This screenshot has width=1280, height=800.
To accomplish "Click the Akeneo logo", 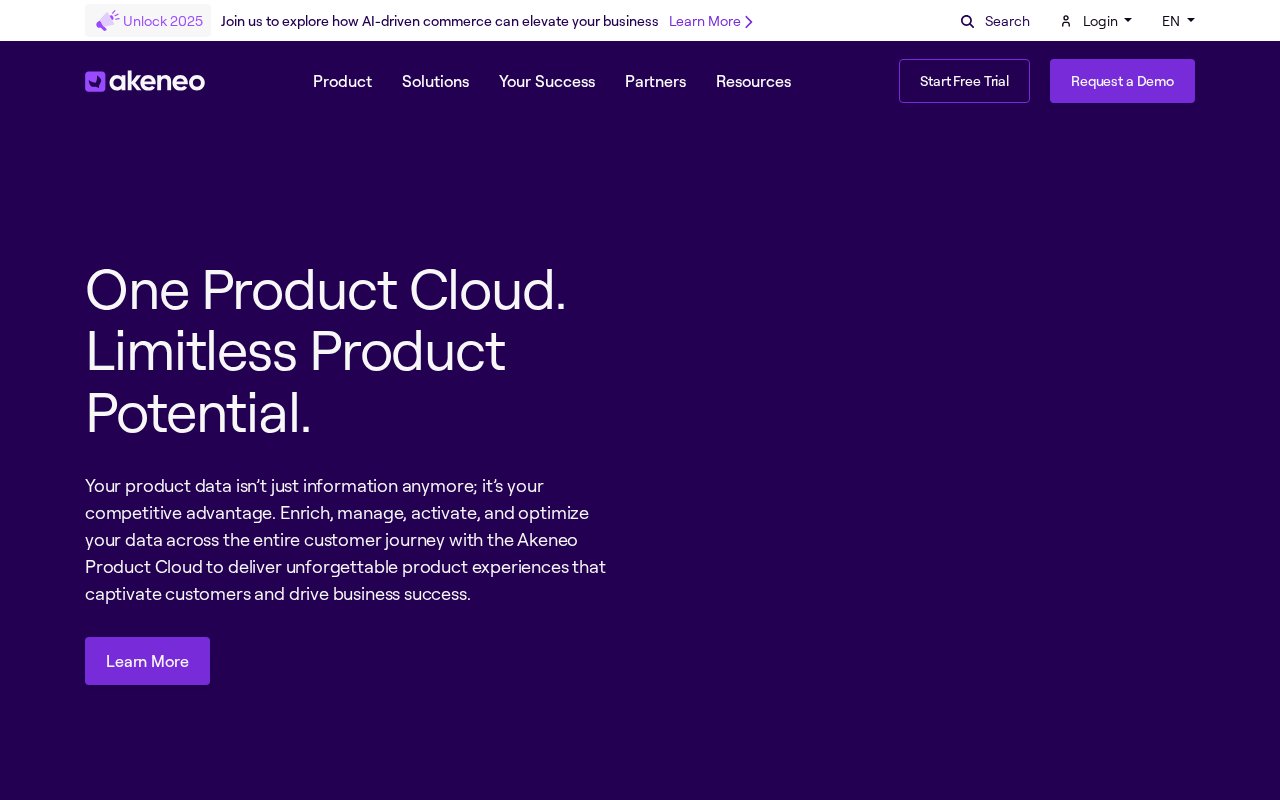I will click(x=145, y=81).
